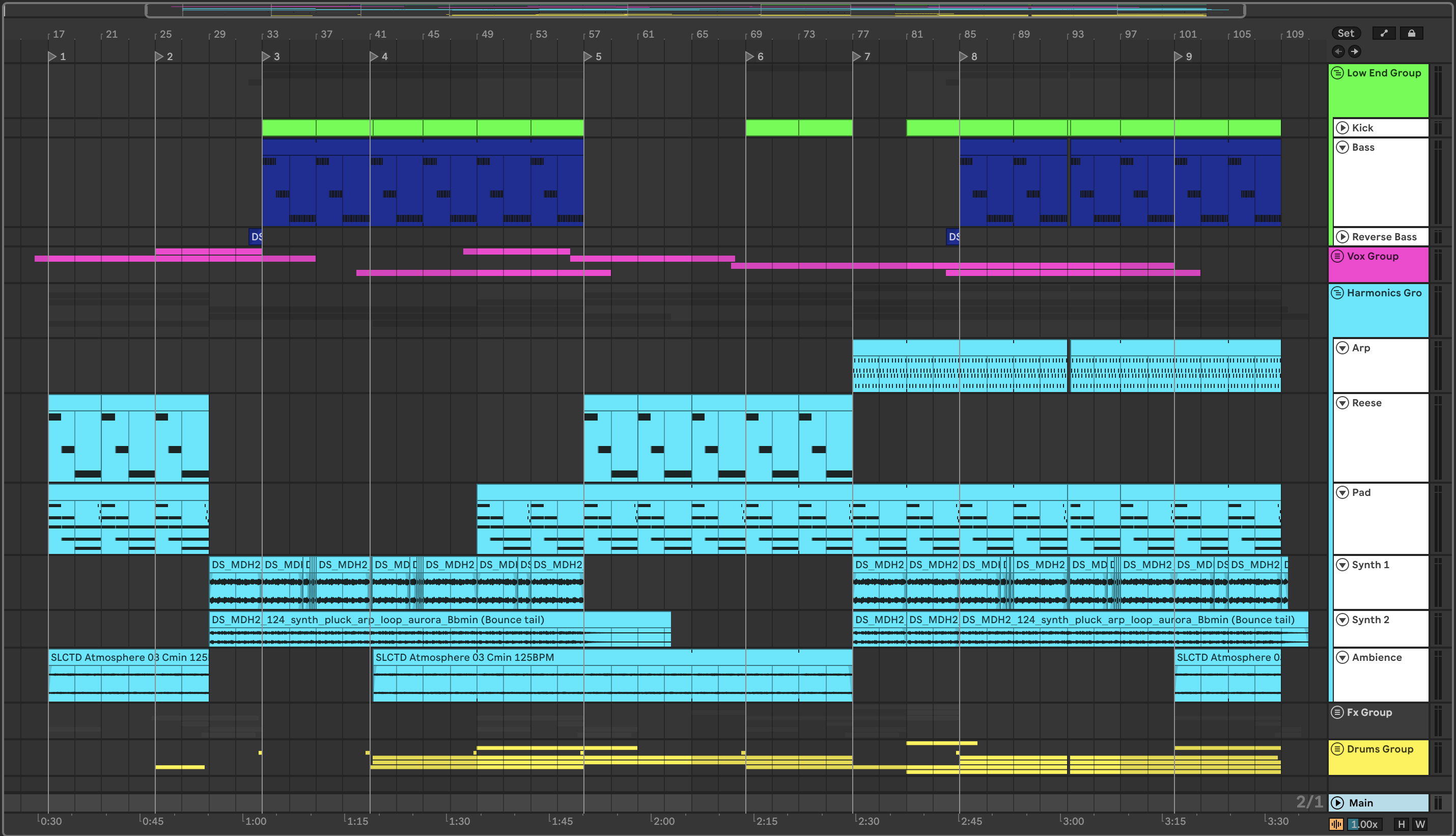Toggle the orange waveform display icon

coord(1336,824)
